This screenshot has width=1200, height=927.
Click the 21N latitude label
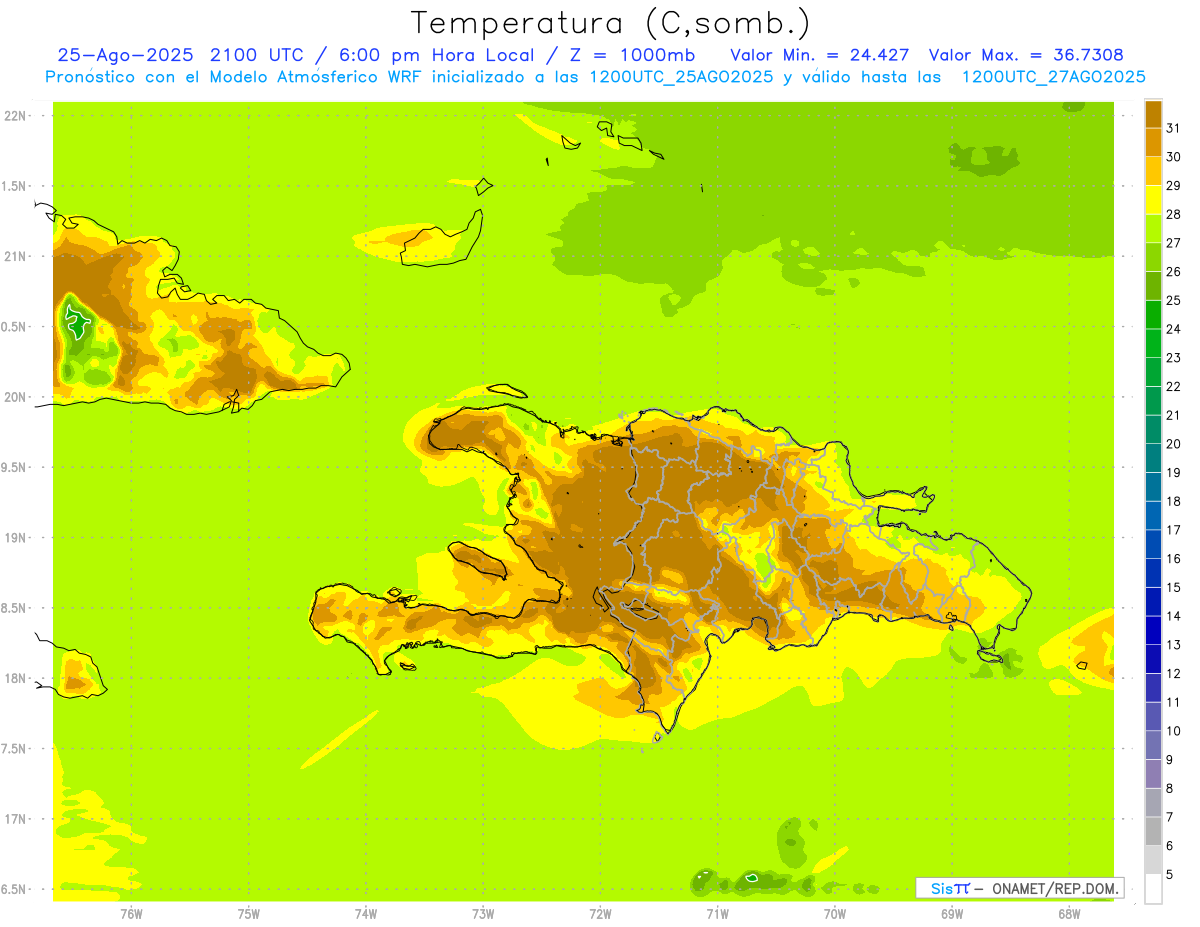(16, 256)
